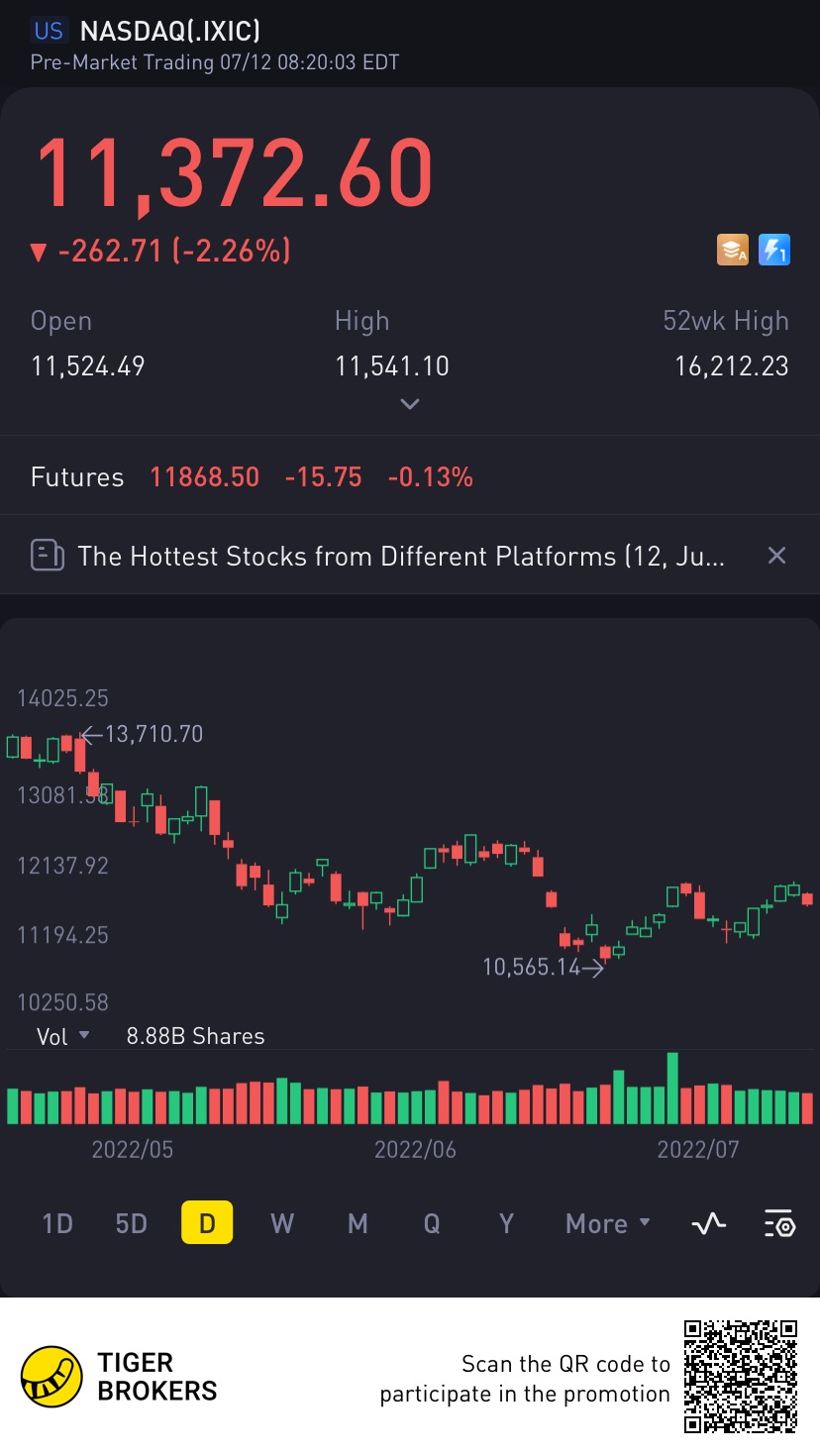Tap the tallest green volume bar
Image resolution: width=820 pixels, height=1456 pixels.
point(672,1088)
